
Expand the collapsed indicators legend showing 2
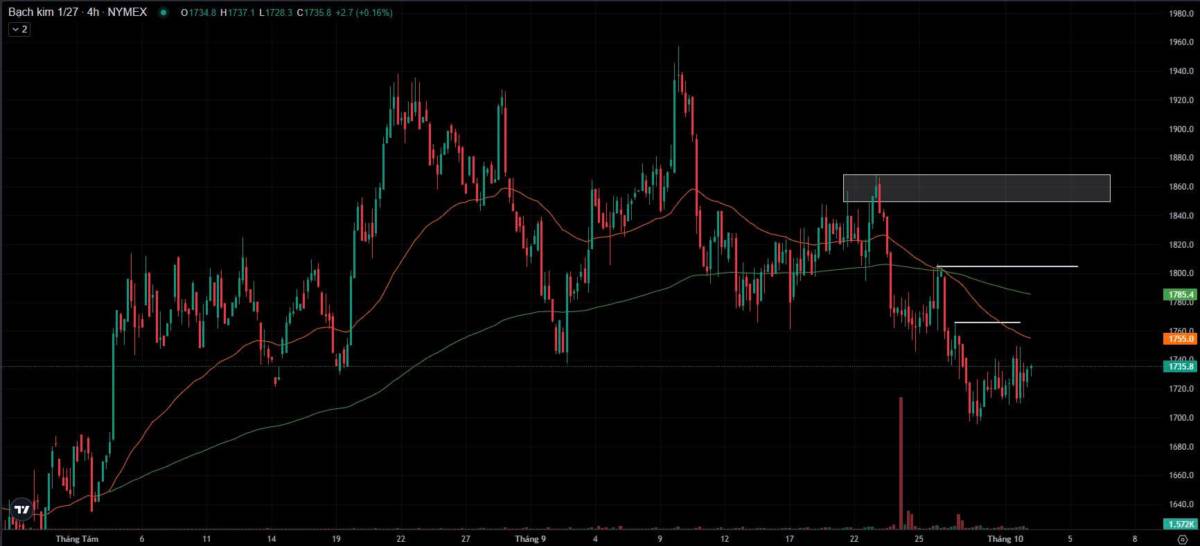(x=19, y=30)
